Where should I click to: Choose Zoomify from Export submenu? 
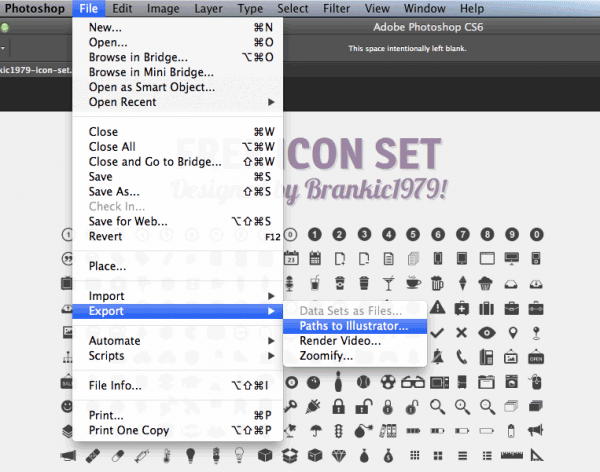(x=355, y=356)
